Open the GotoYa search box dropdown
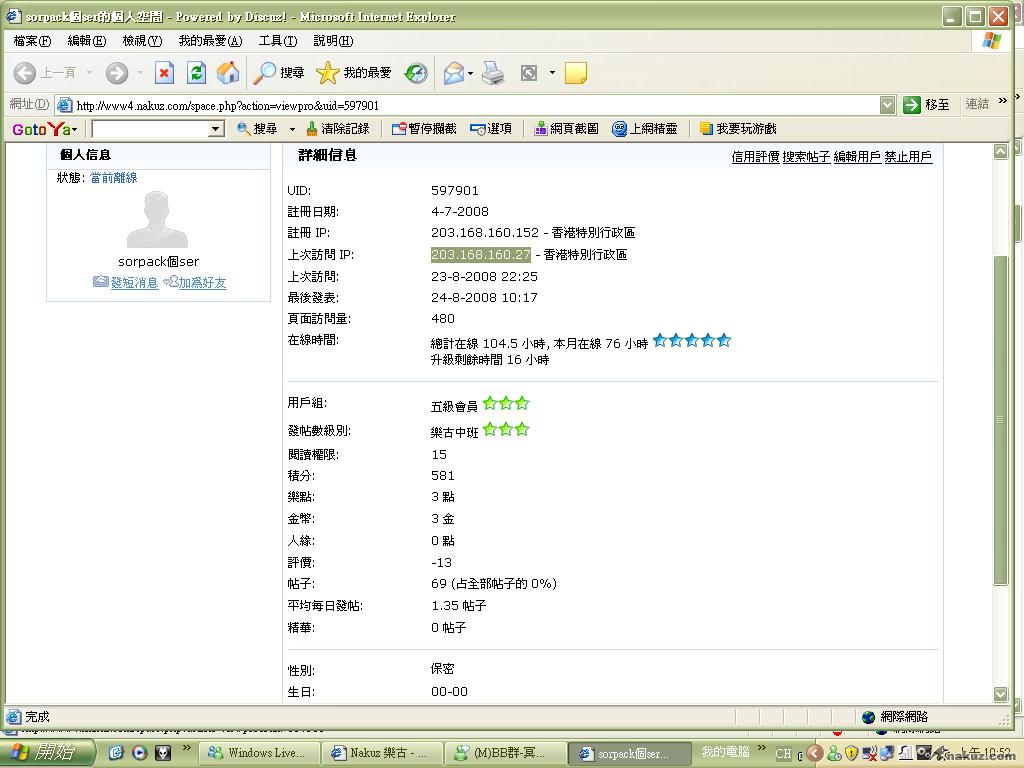Image resolution: width=1024 pixels, height=768 pixels. (215, 129)
